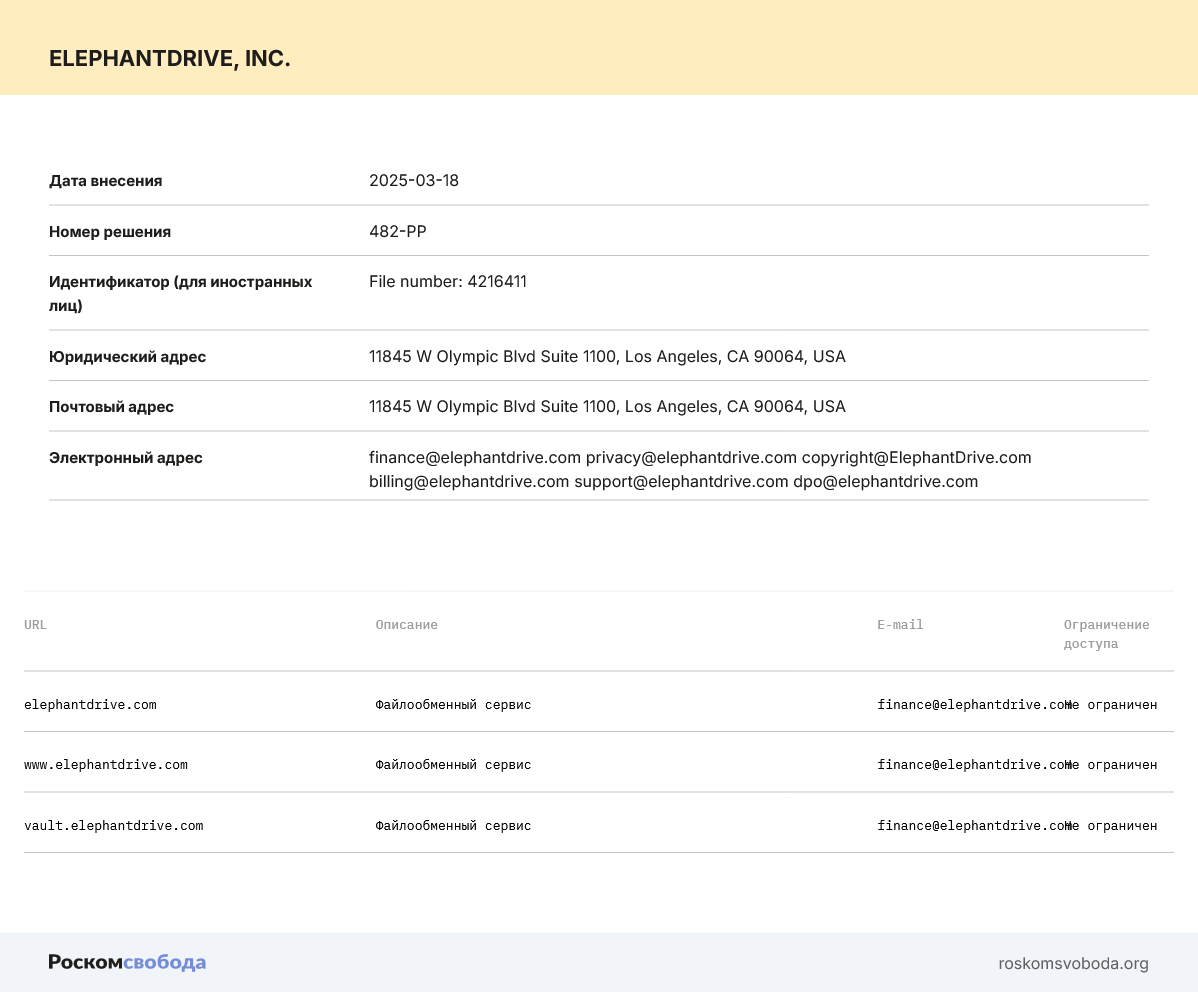Open the roskomsvoboda.org footer link

pyautogui.click(x=1073, y=964)
